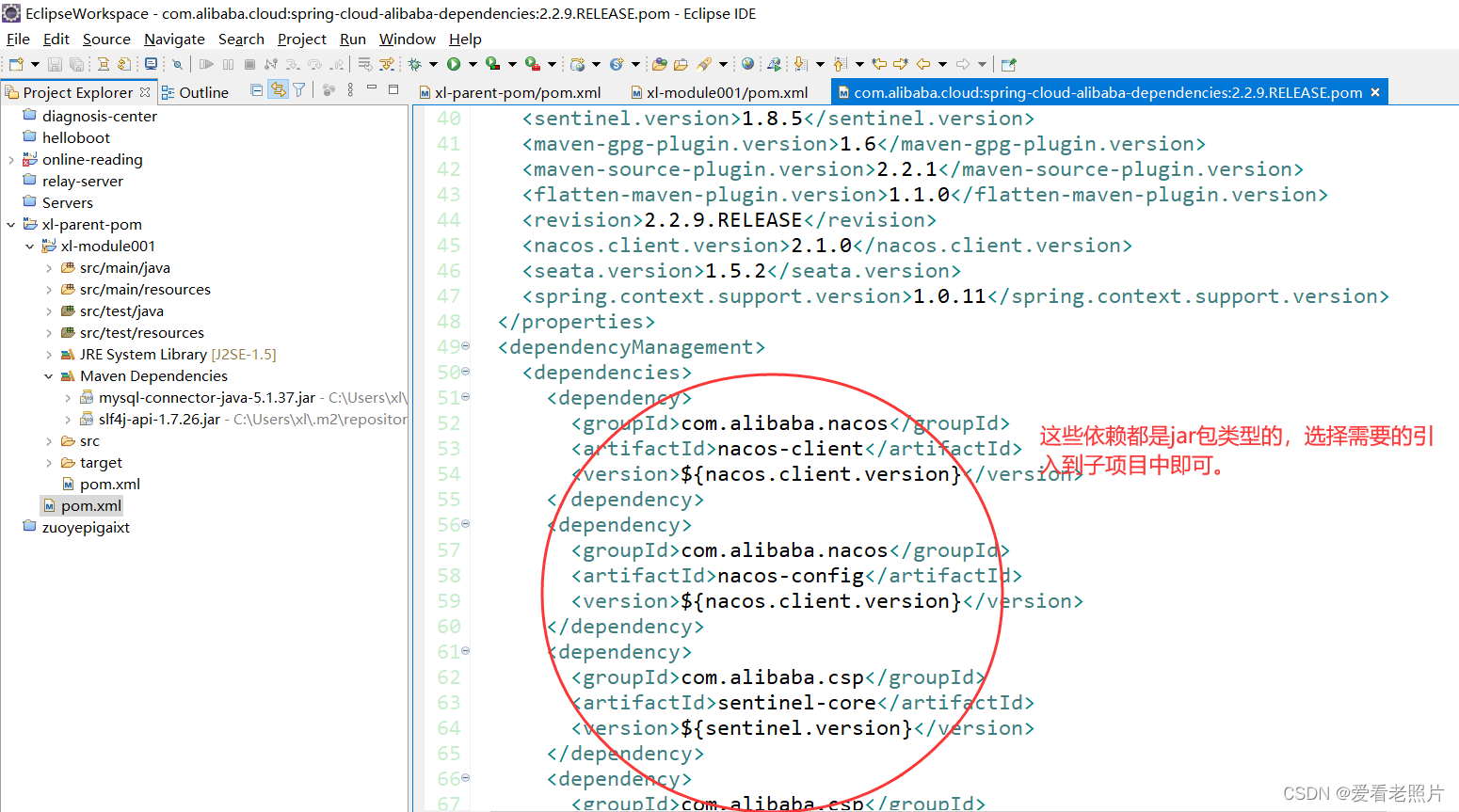Screen dimensions: 1459x812
Task: Select slf4j-api-1.7.26.jar in tree
Action: point(159,420)
